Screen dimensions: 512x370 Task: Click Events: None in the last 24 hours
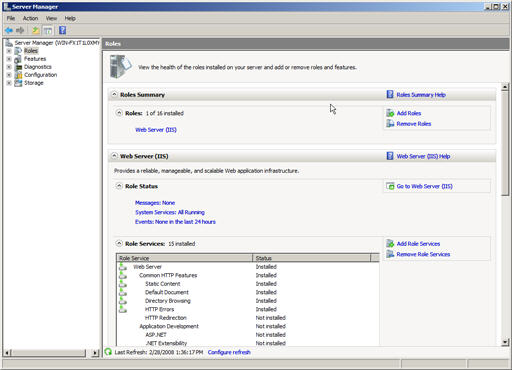point(175,222)
